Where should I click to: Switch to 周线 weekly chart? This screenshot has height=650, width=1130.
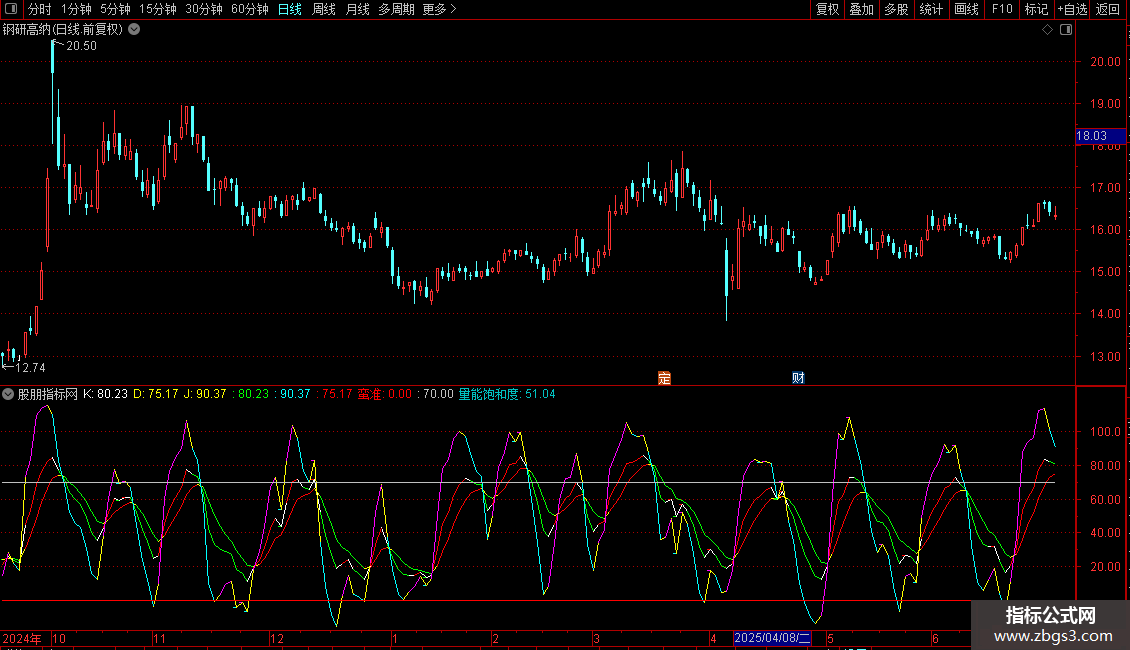pyautogui.click(x=324, y=9)
